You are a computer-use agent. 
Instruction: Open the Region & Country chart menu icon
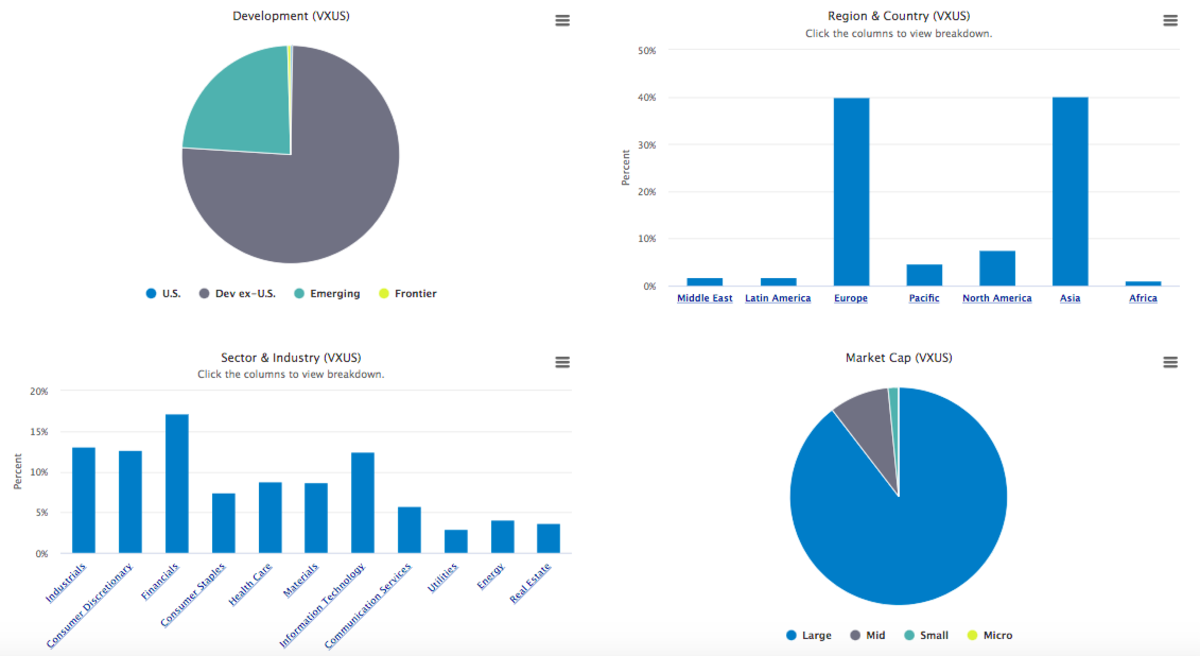pos(1170,20)
